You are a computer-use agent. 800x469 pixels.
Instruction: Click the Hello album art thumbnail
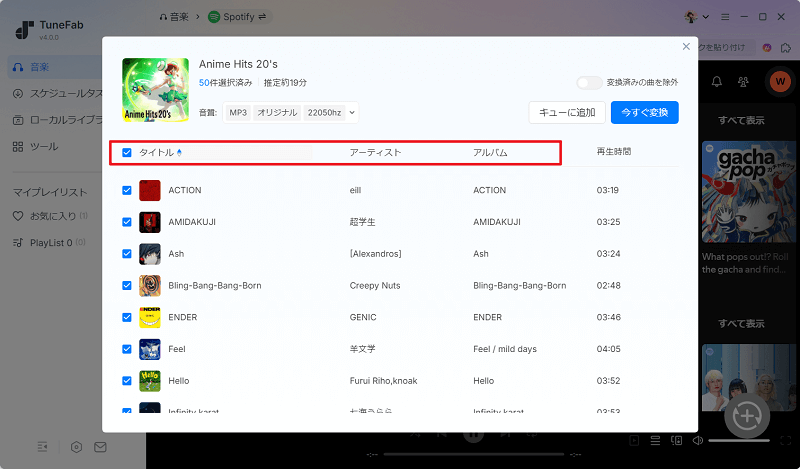tap(149, 381)
